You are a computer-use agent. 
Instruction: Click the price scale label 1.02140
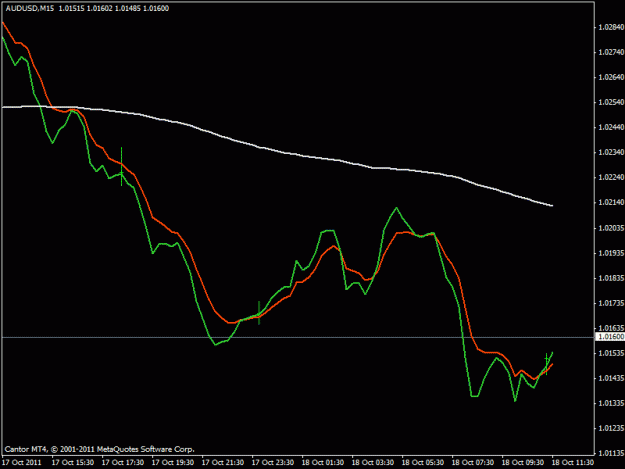click(x=611, y=203)
